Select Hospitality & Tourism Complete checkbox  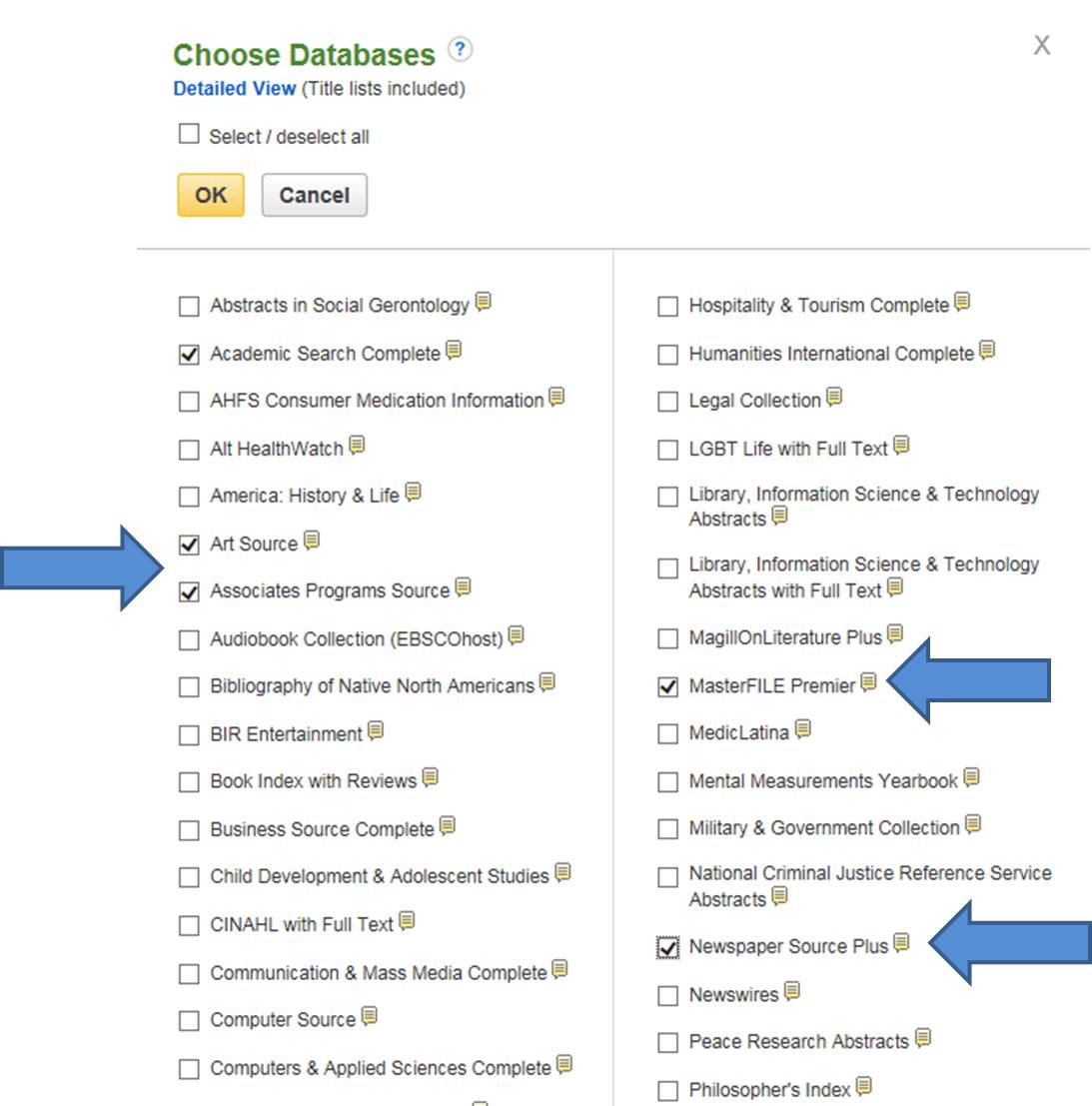[x=668, y=306]
